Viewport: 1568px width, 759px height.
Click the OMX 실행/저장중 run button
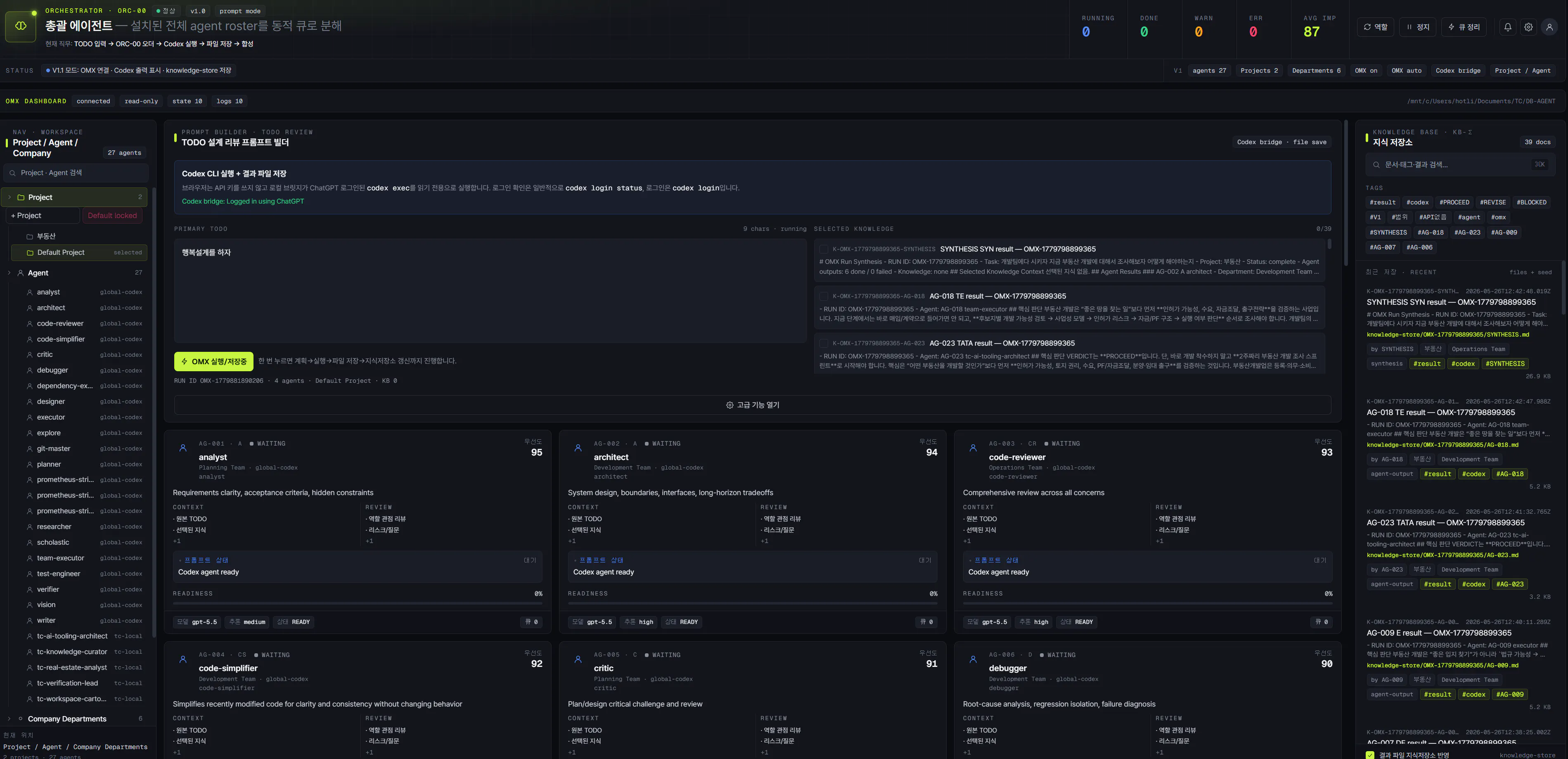coord(214,362)
